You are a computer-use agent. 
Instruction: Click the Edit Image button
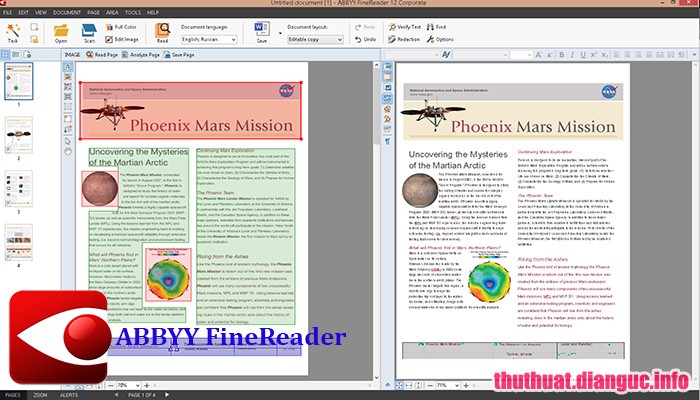(x=121, y=39)
